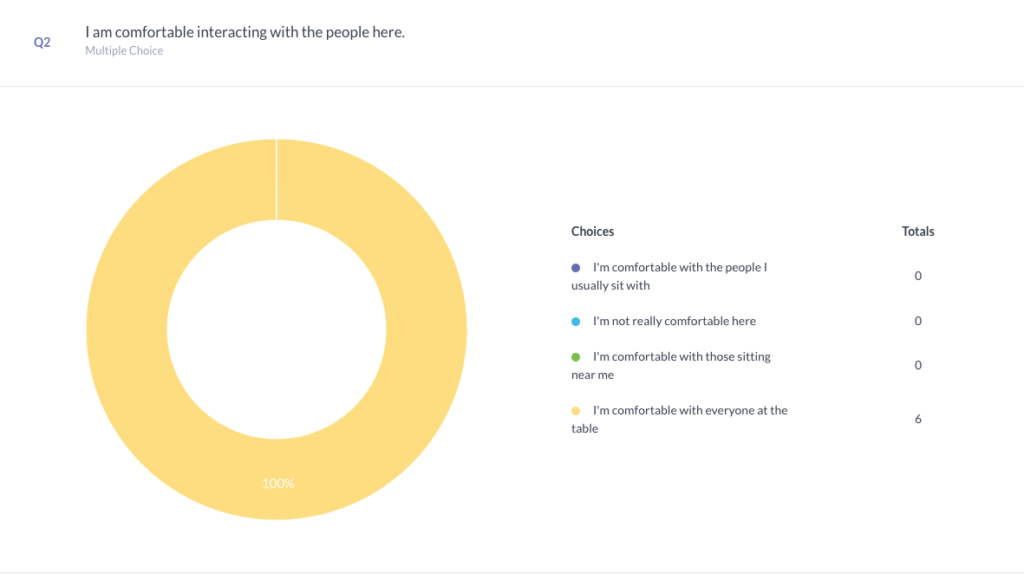
Task: Click the Q2 question number label
Action: (42, 43)
